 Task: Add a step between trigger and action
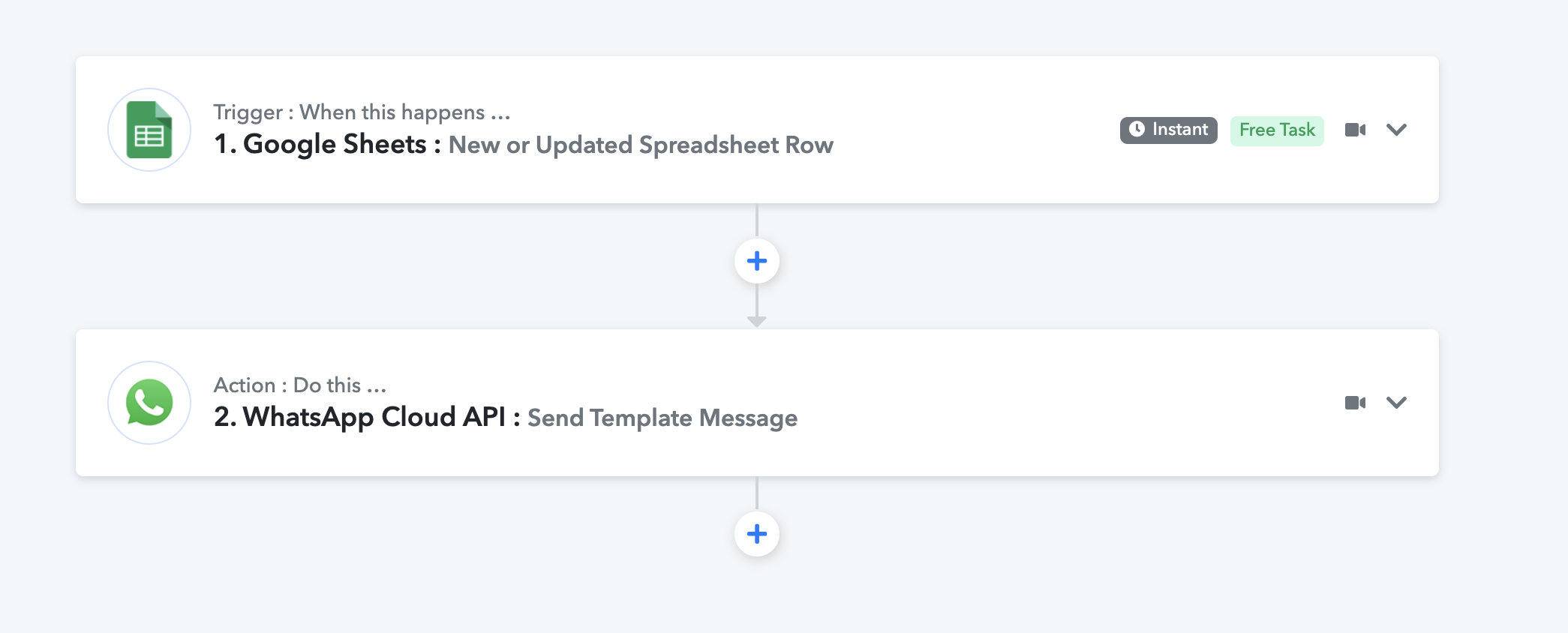(x=757, y=261)
